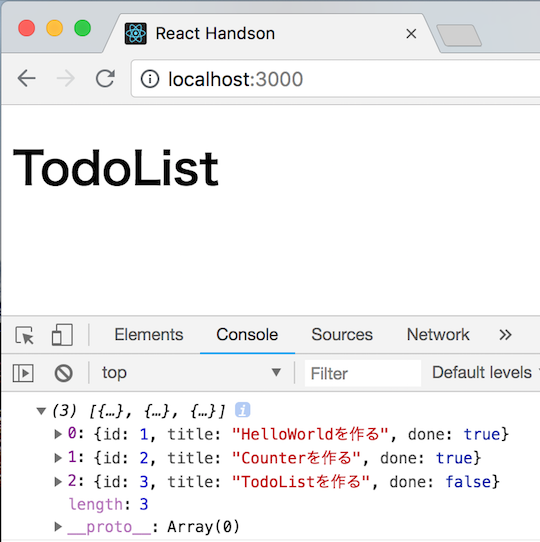Expand array item 1 Counter
540x542 pixels.
pyautogui.click(x=58, y=458)
